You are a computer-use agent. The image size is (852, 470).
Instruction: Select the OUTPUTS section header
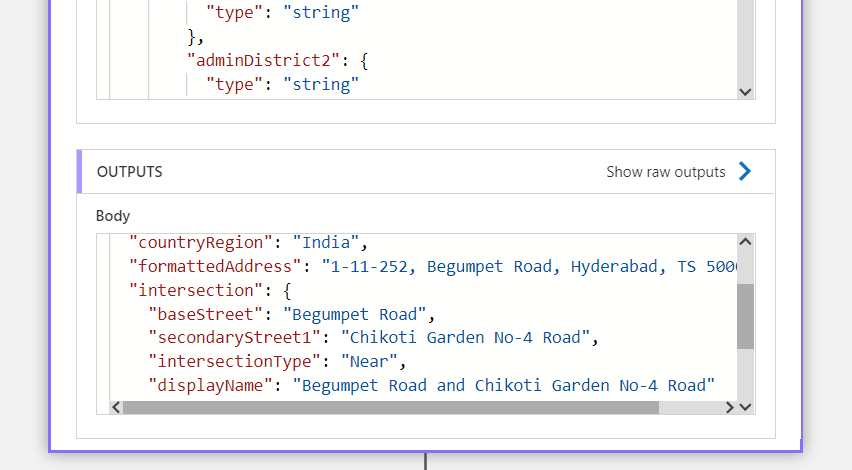coord(130,172)
